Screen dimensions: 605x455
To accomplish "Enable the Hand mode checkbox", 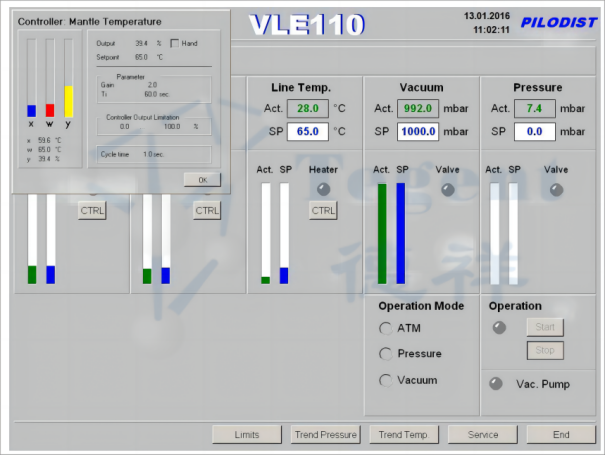I will tap(175, 43).
